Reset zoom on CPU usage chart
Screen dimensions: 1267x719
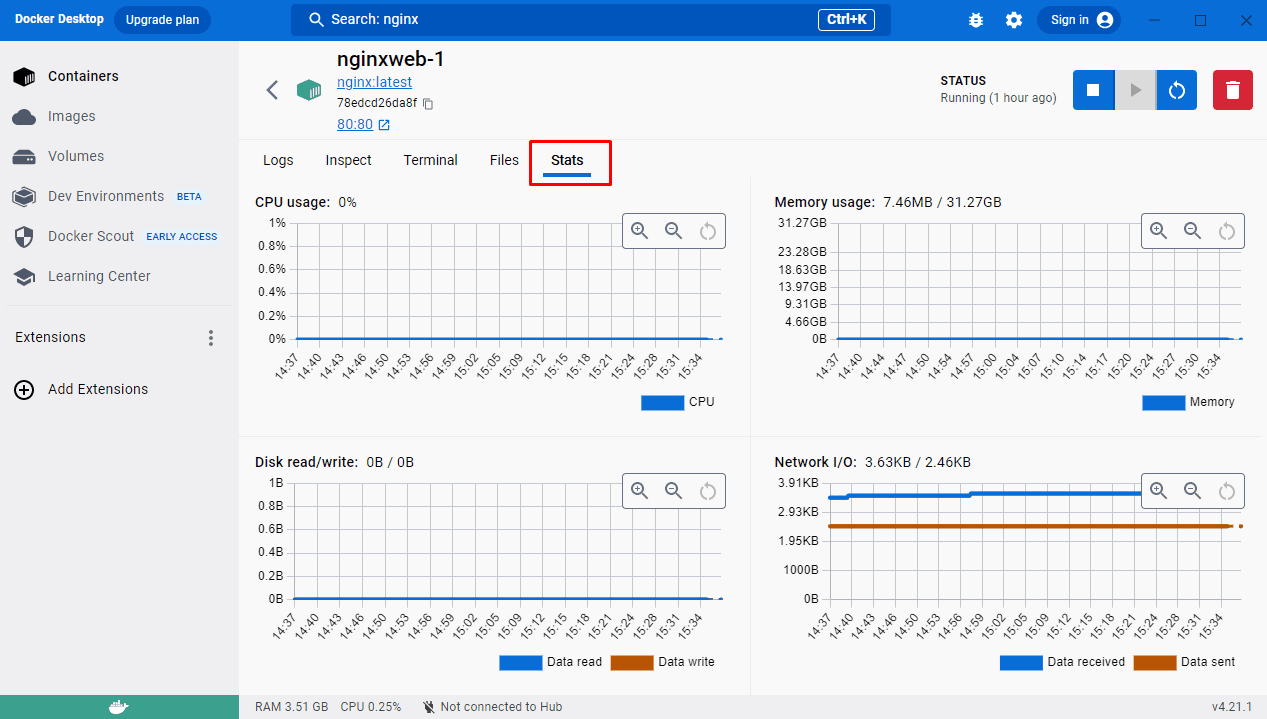[708, 231]
